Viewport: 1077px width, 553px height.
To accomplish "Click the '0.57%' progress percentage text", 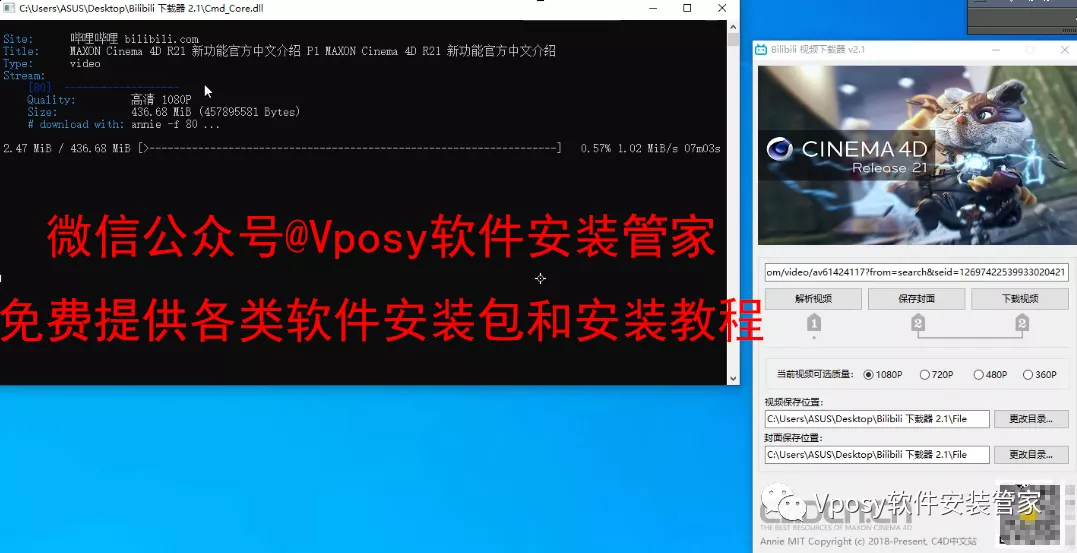I will [x=596, y=148].
